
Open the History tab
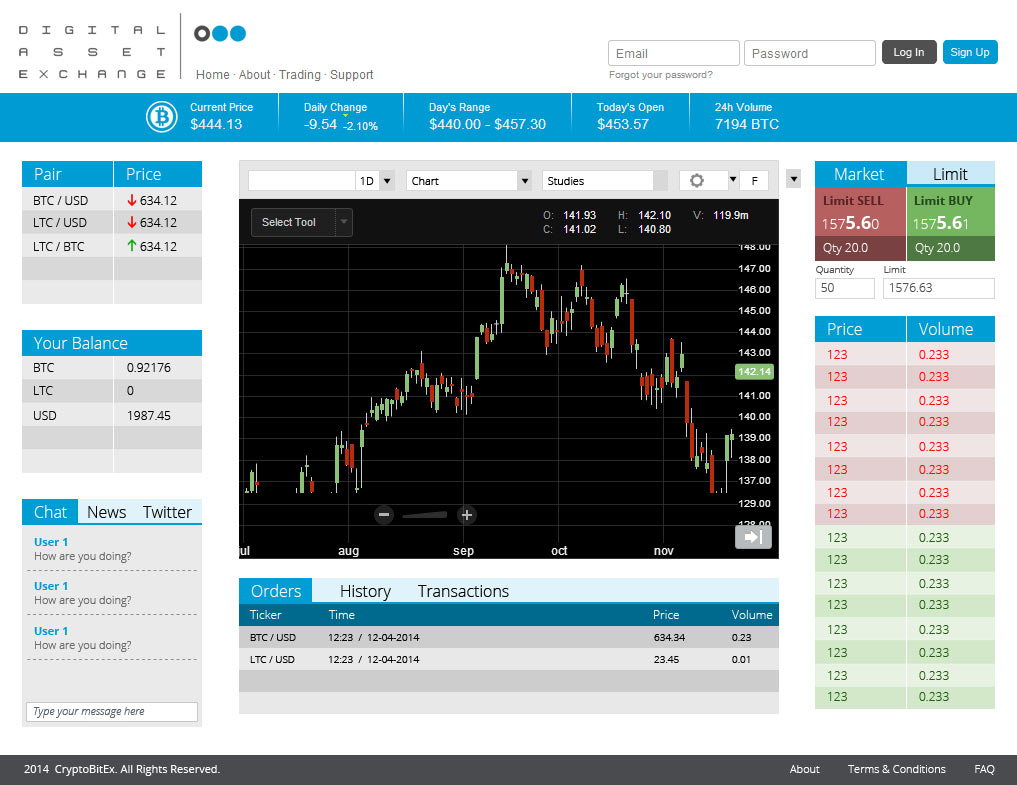364,591
